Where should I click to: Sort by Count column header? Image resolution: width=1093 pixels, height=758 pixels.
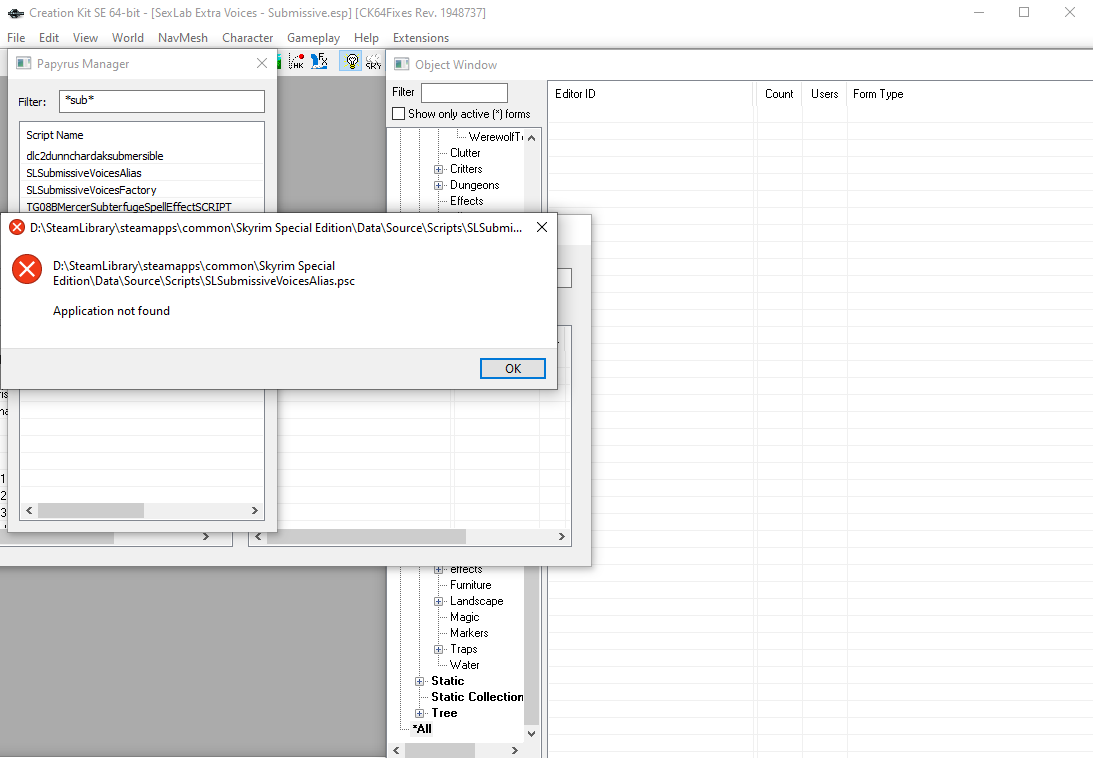[779, 93]
